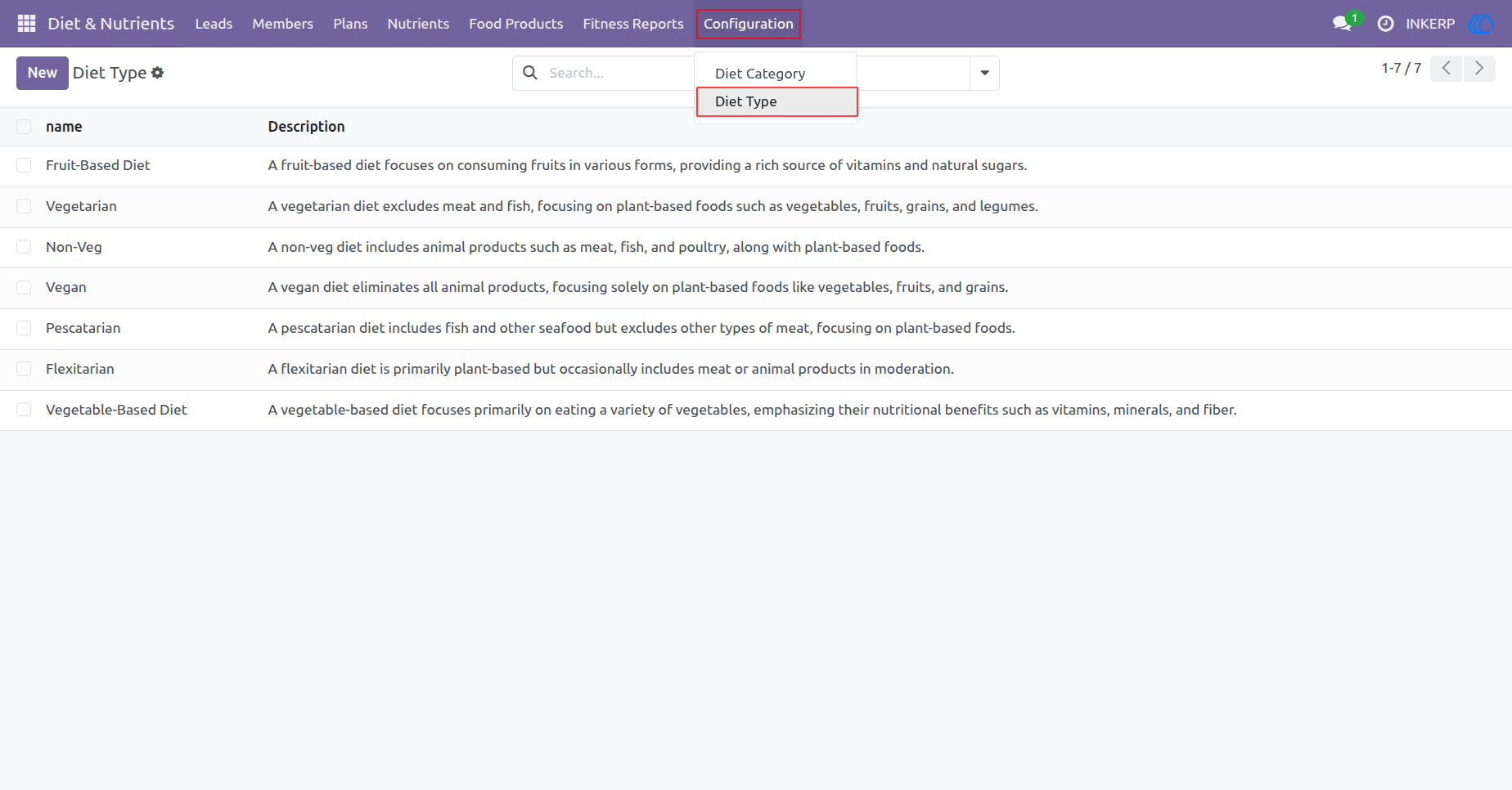The width and height of the screenshot is (1512, 790).
Task: Click the 'A vegan diet eliminates' description
Action: (x=638, y=287)
